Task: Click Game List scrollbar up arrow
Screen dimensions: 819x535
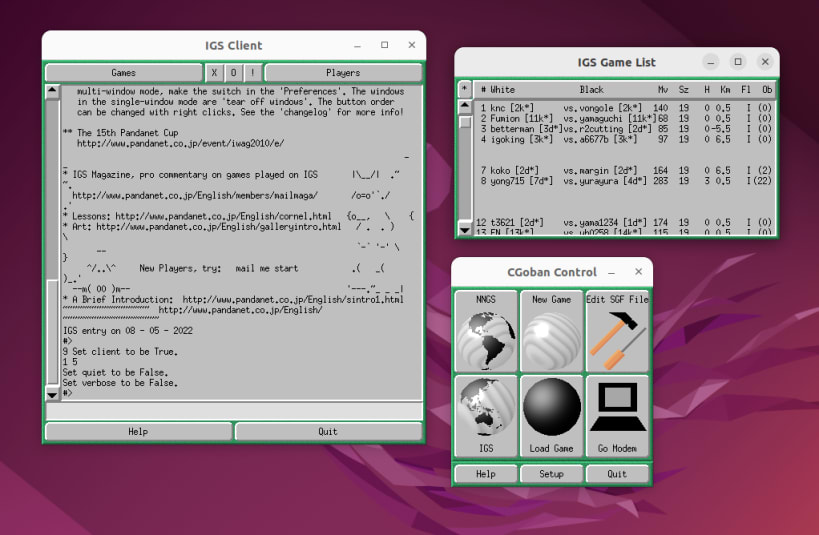Action: [465, 107]
